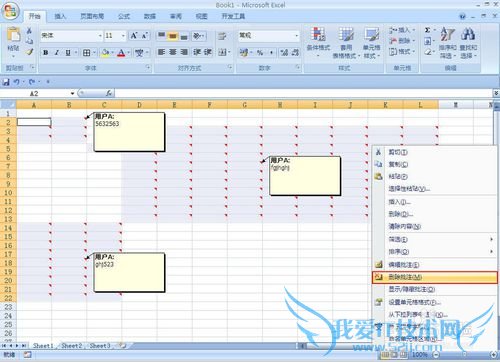
Task: Click the zoom out minus button
Action: pos(436,355)
